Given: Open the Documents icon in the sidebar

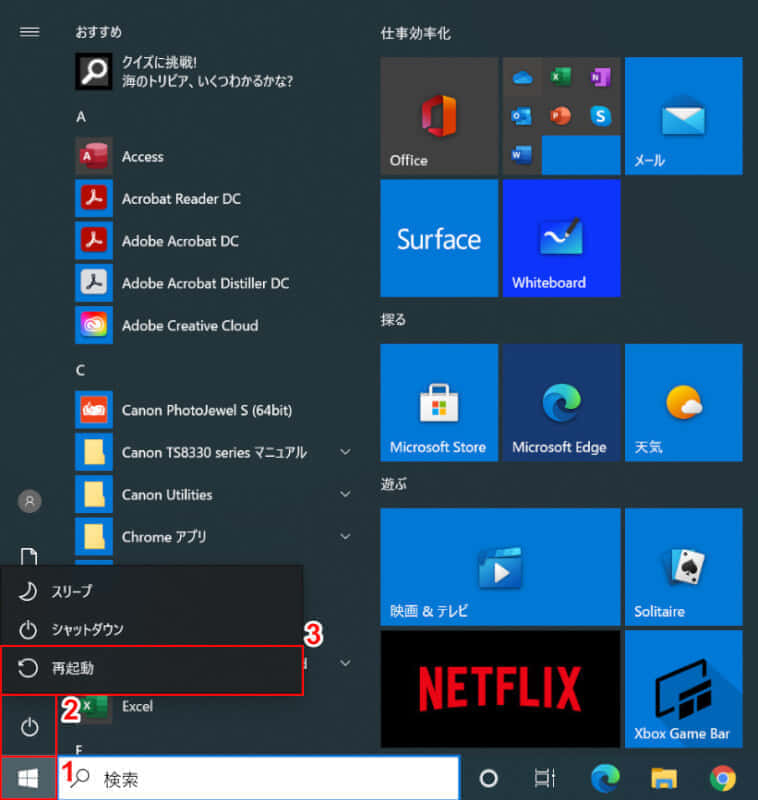Looking at the screenshot, I should 29,556.
